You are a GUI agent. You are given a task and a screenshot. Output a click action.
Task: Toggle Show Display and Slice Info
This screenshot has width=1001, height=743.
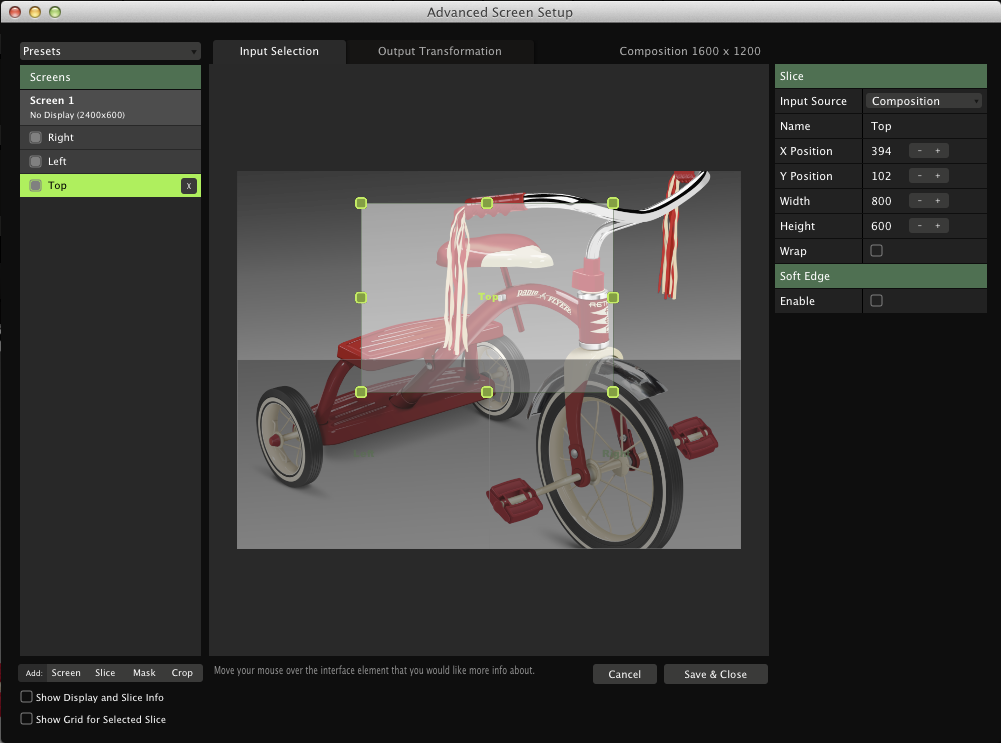point(27,697)
